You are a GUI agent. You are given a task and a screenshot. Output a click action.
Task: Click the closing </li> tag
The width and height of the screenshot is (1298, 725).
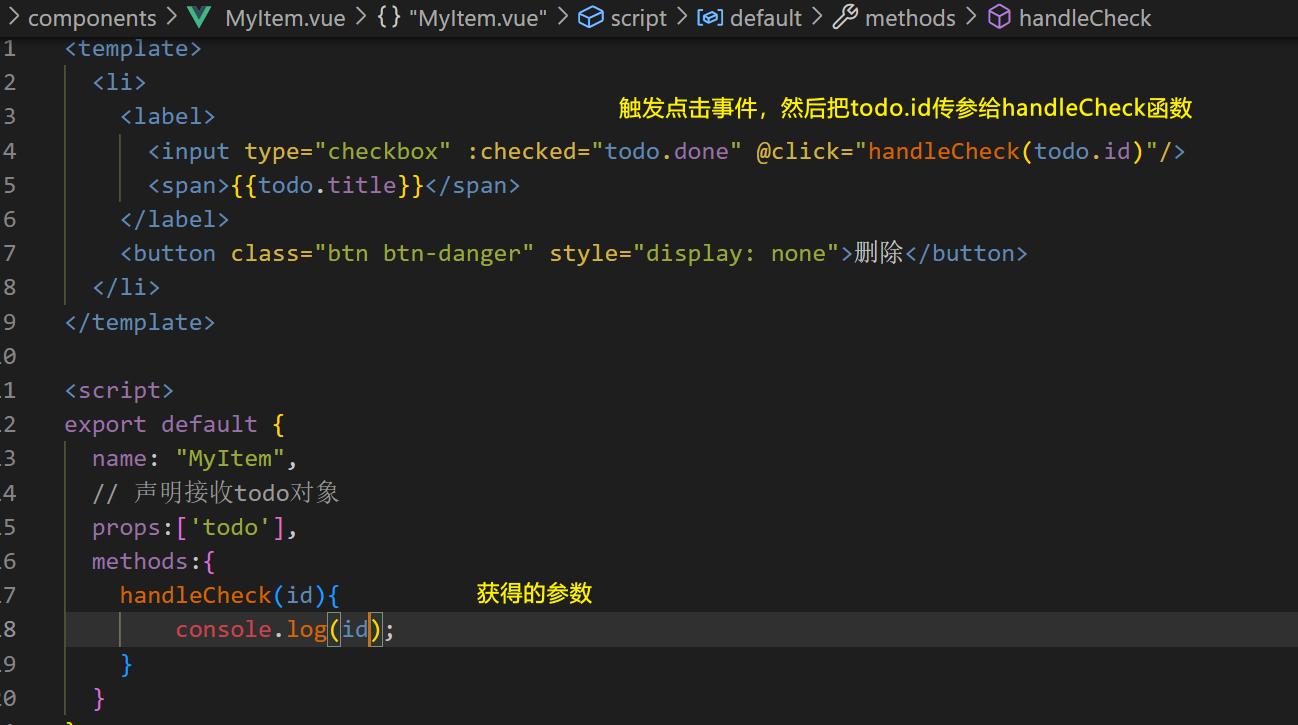tap(126, 287)
